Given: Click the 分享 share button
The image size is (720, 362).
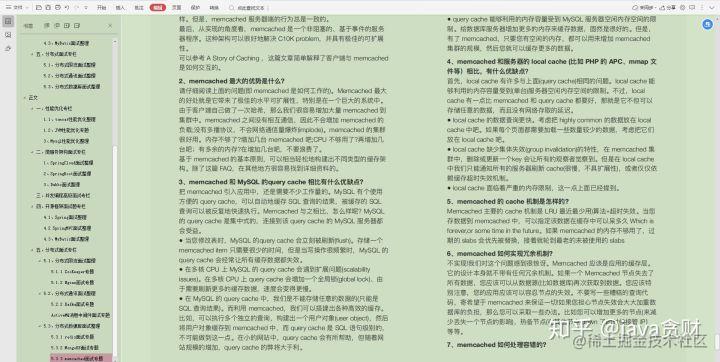Looking at the screenshot, I should tap(668, 8).
